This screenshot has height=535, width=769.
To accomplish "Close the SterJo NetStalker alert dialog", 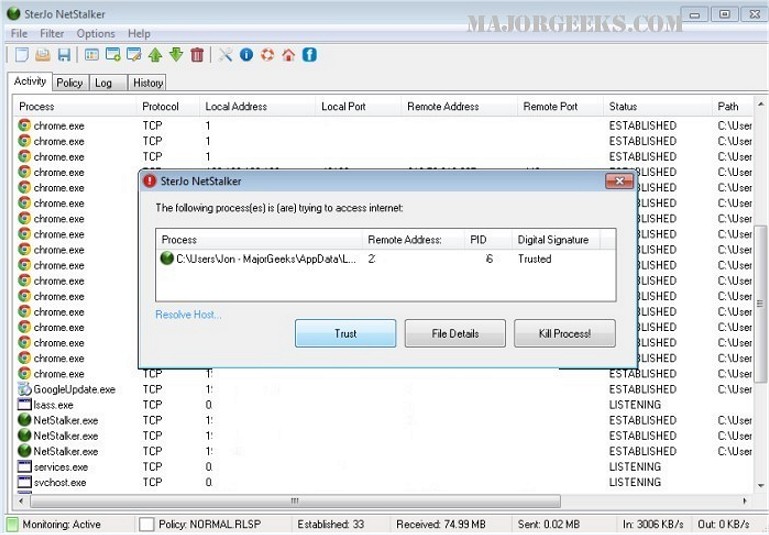I will (x=619, y=181).
